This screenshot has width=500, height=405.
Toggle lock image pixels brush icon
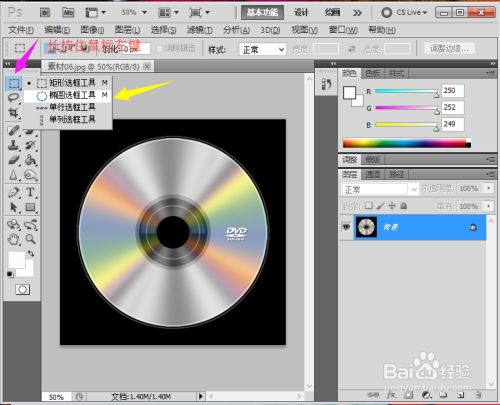coord(380,206)
